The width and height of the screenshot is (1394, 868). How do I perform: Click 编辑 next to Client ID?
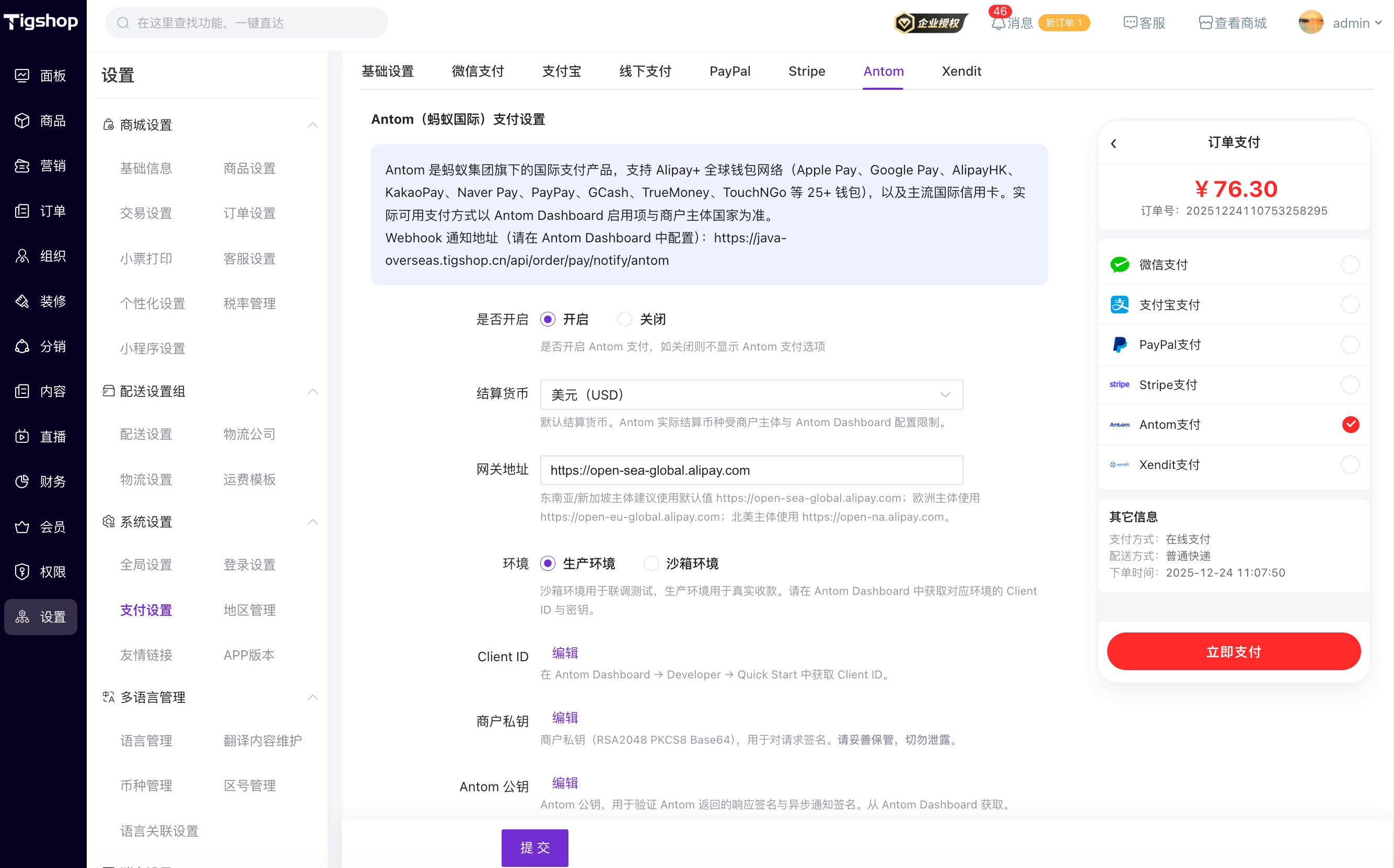[565, 653]
